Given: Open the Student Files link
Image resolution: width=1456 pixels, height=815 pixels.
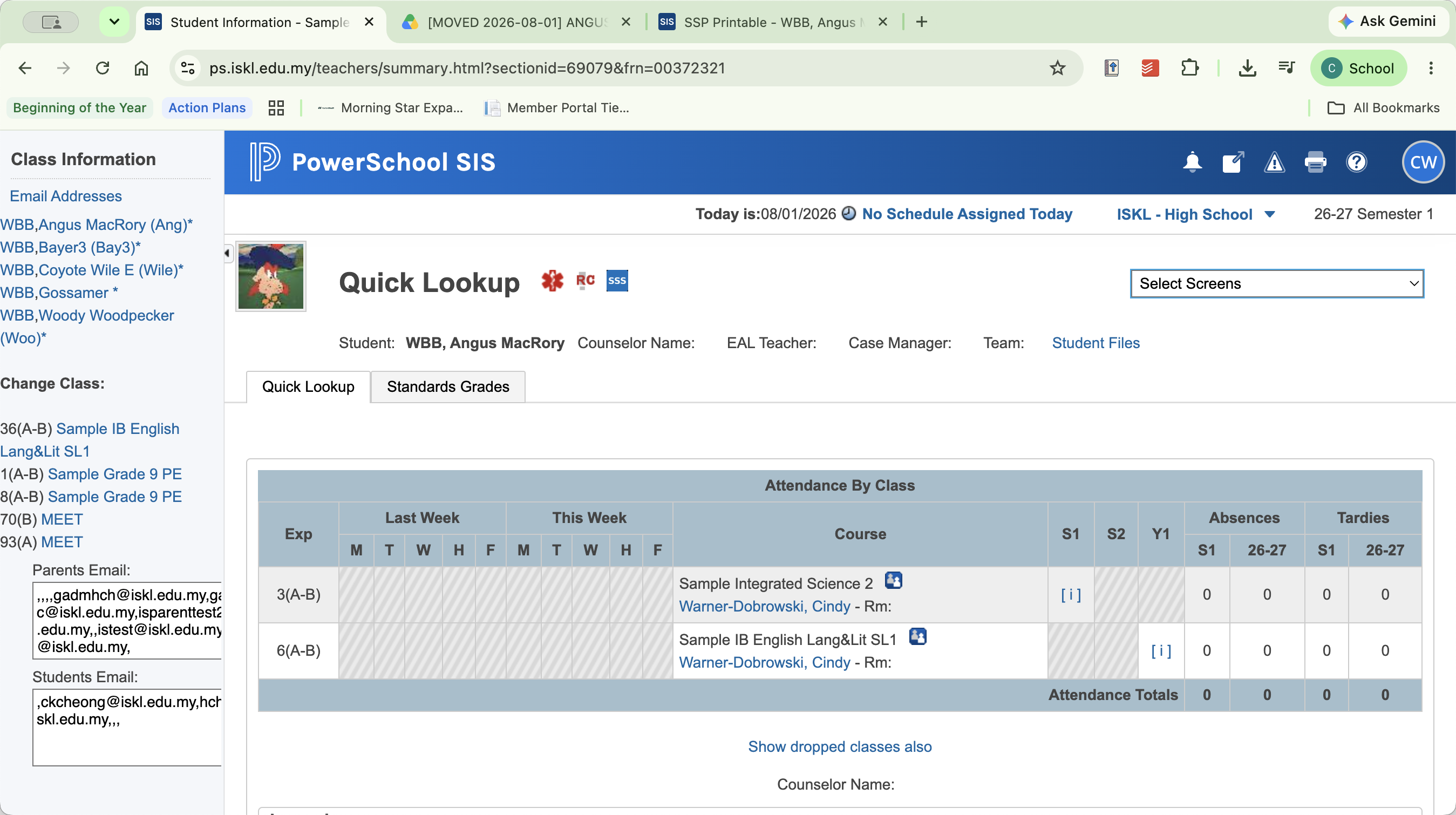Looking at the screenshot, I should [x=1096, y=343].
